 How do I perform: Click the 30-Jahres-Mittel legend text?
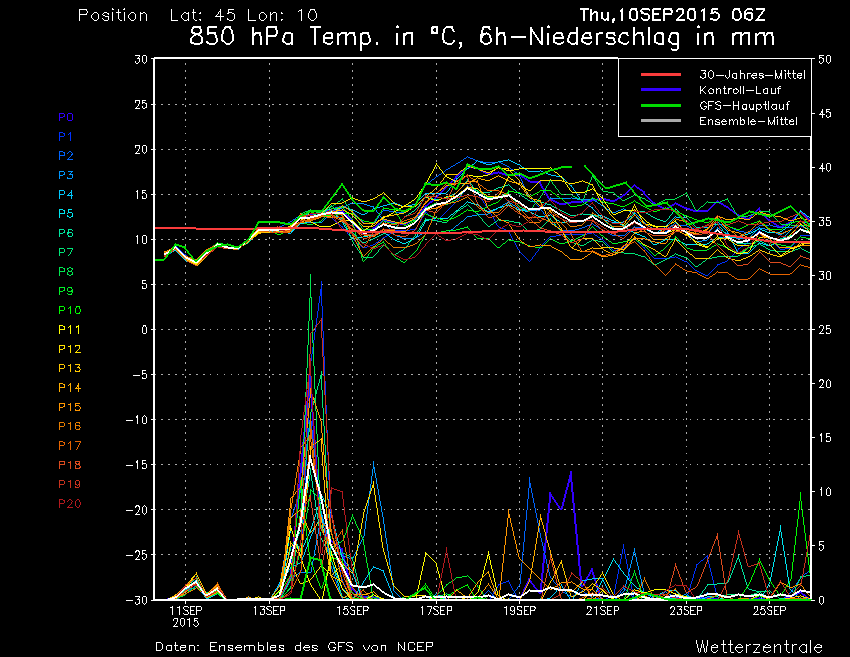[752, 75]
